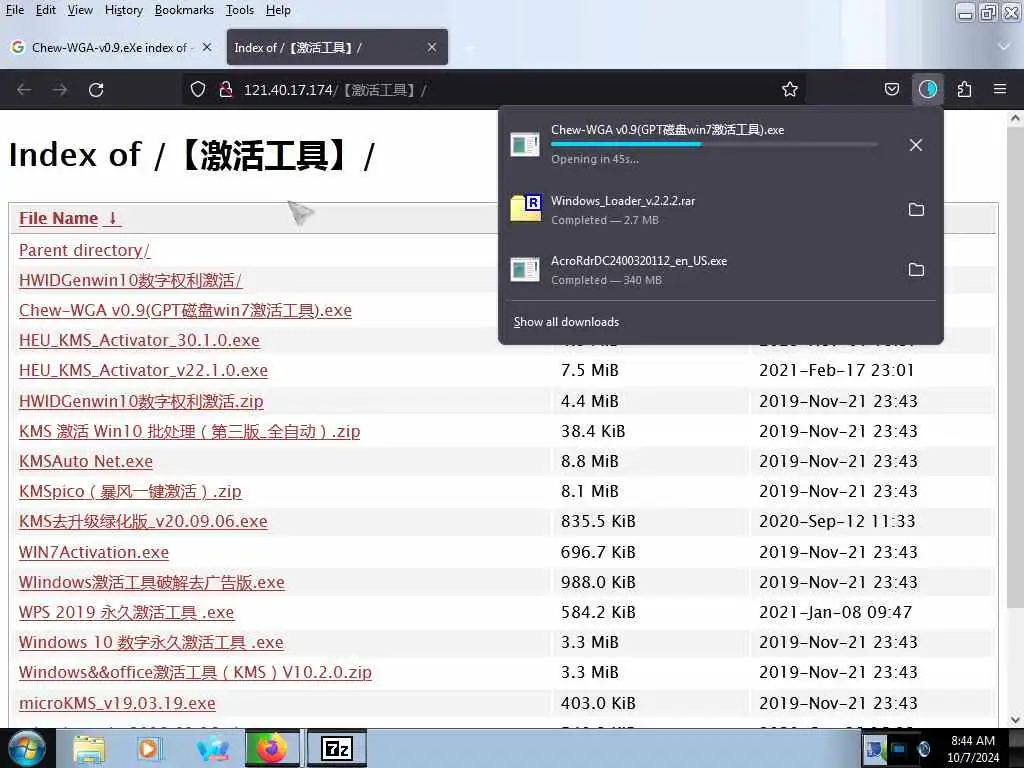The height and width of the screenshot is (768, 1024).
Task: Reload the current page
Action: (x=96, y=89)
